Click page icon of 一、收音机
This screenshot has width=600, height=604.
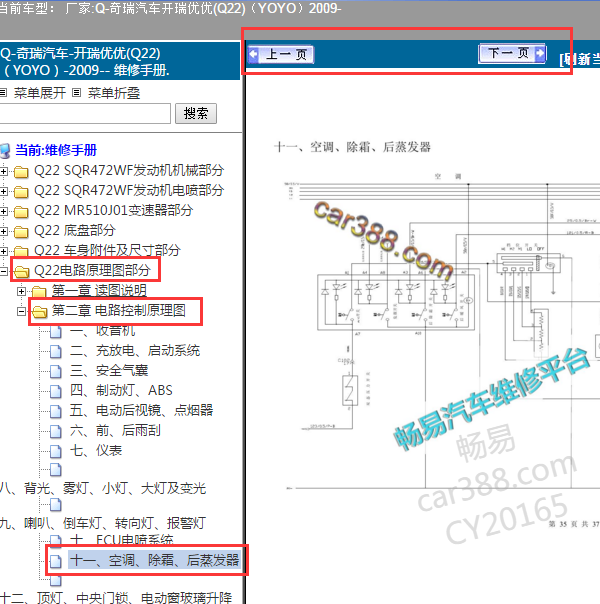(56, 332)
